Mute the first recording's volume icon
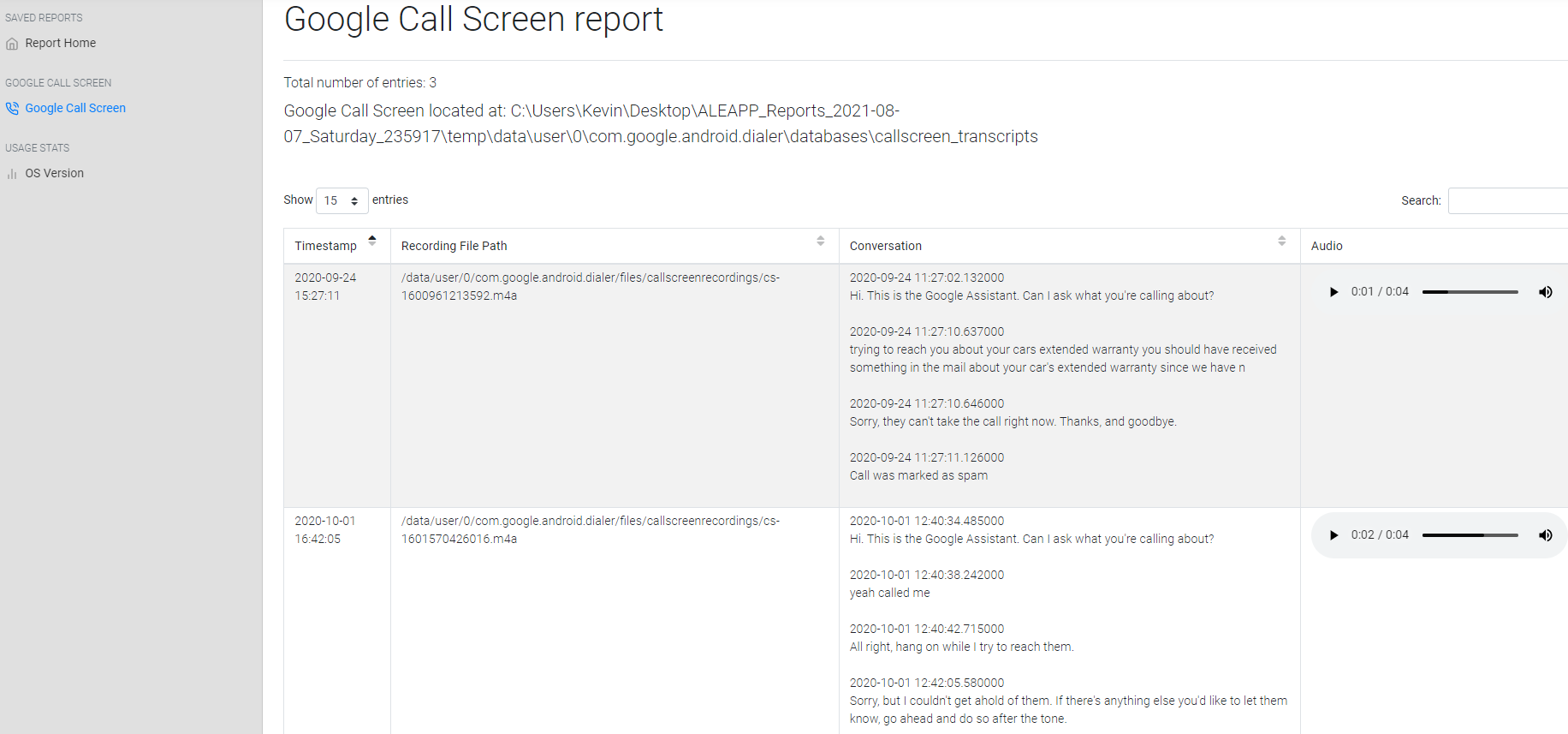This screenshot has width=1568, height=734. point(1545,292)
